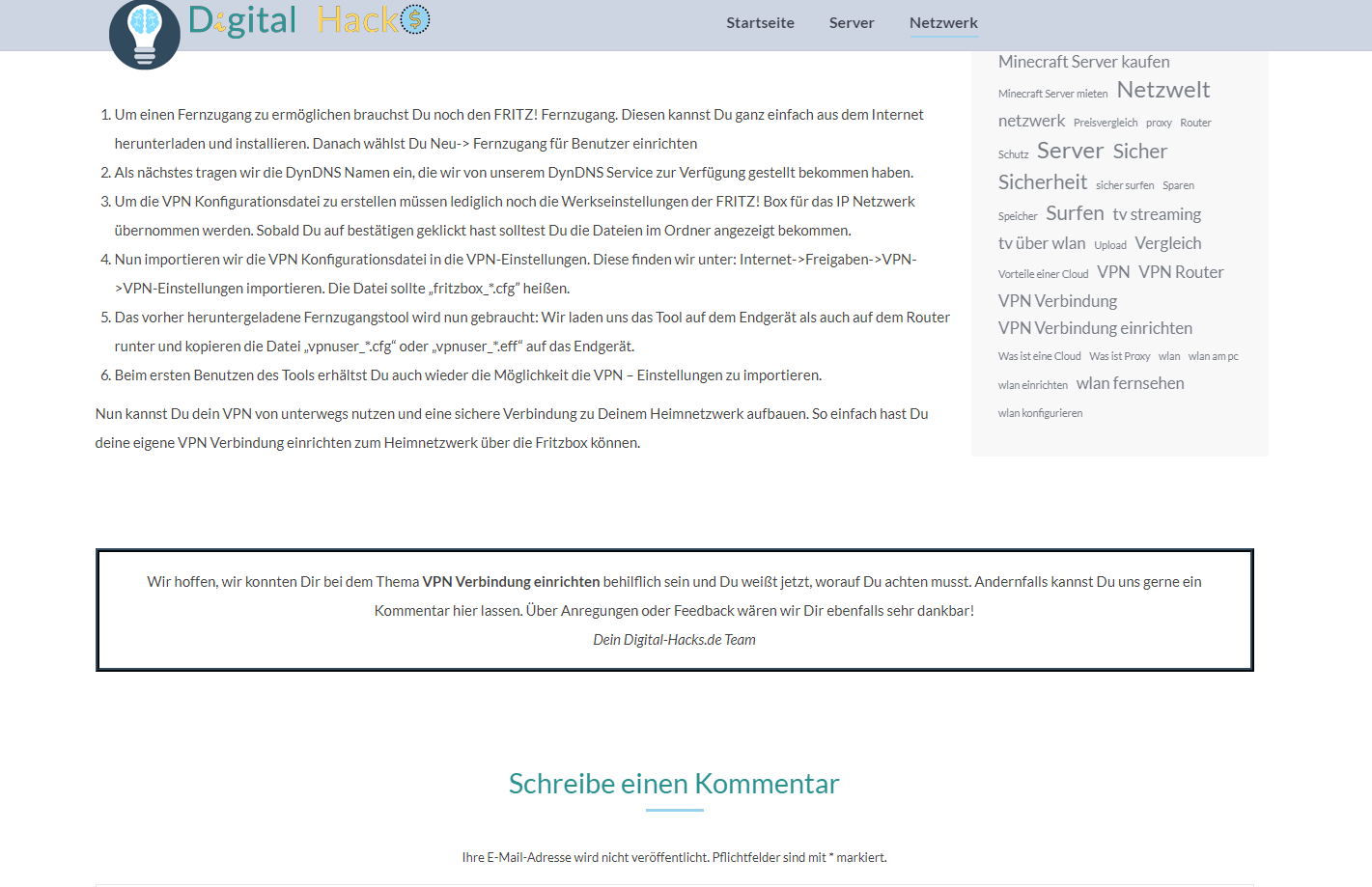
Task: Open the 'wlan fernsehen' tag
Action: pos(1130,383)
